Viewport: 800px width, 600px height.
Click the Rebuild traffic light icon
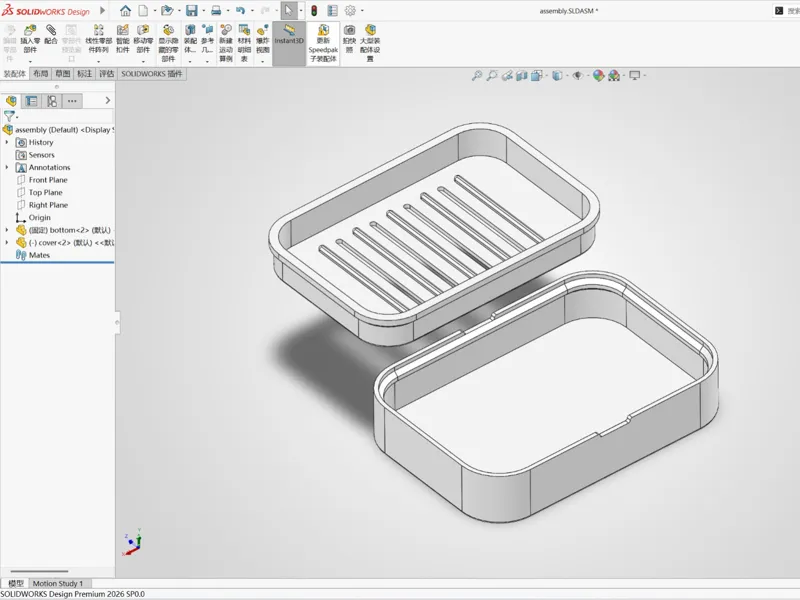point(314,10)
